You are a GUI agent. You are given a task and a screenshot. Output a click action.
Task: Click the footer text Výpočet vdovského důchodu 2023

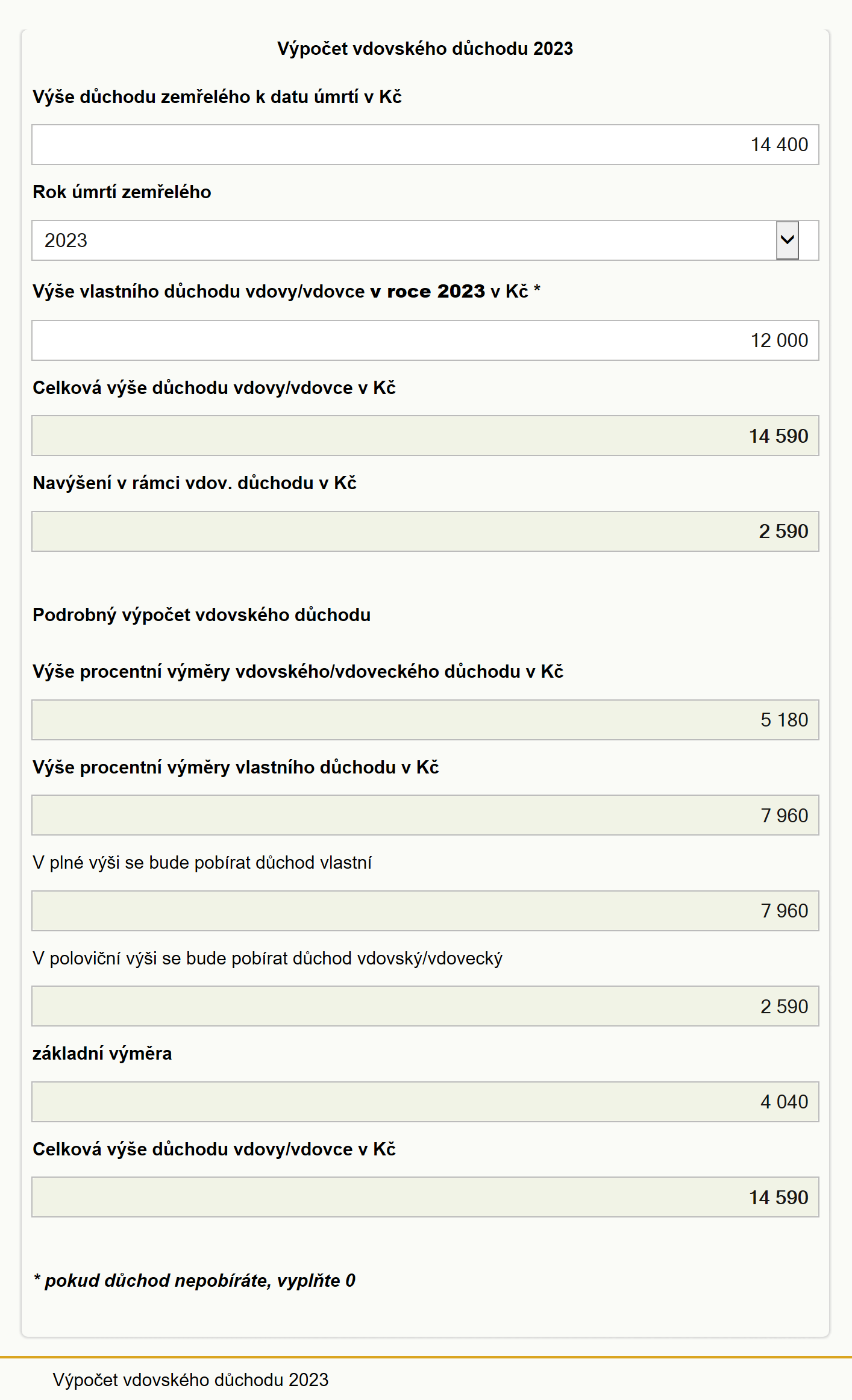click(x=190, y=1380)
